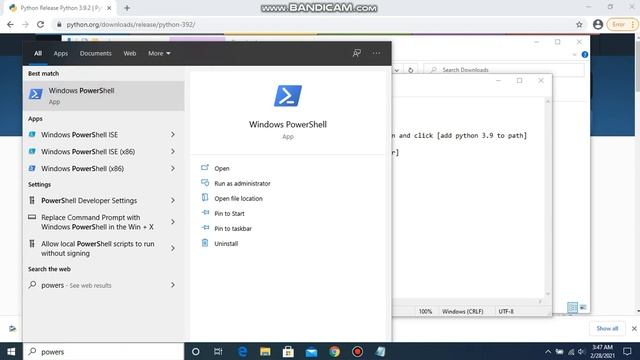Image resolution: width=640 pixels, height=360 pixels.
Task: Open the More filter dropdown
Action: (159, 53)
